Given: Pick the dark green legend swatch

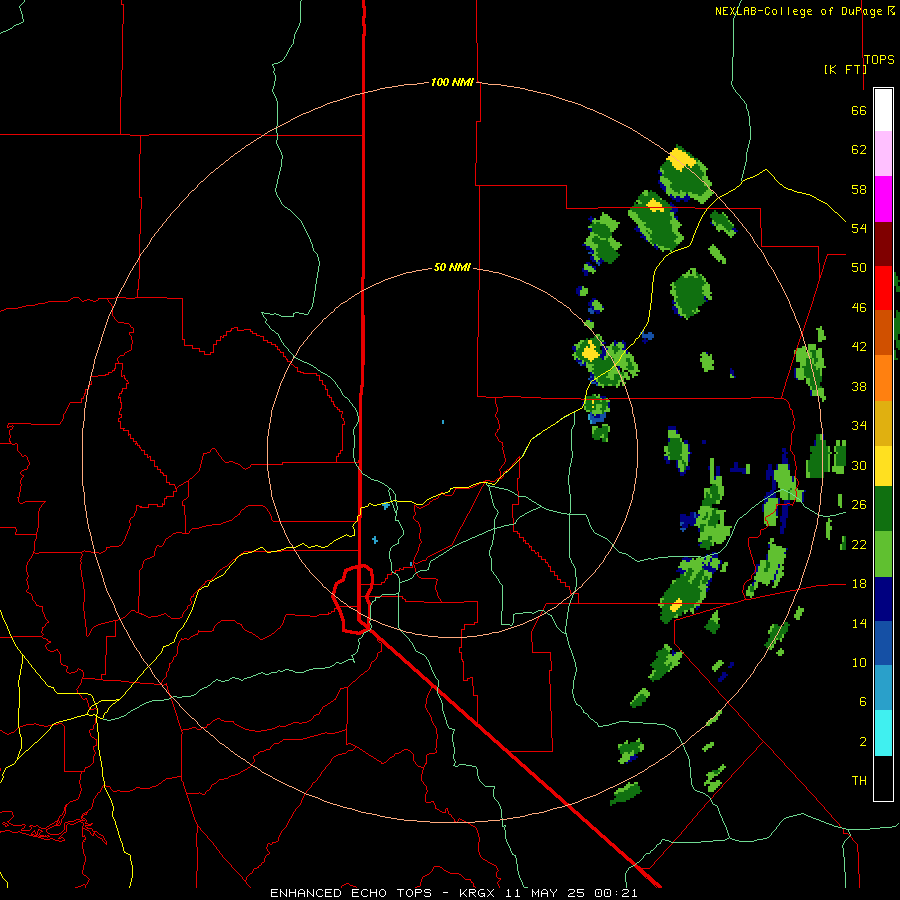Looking at the screenshot, I should tap(883, 509).
